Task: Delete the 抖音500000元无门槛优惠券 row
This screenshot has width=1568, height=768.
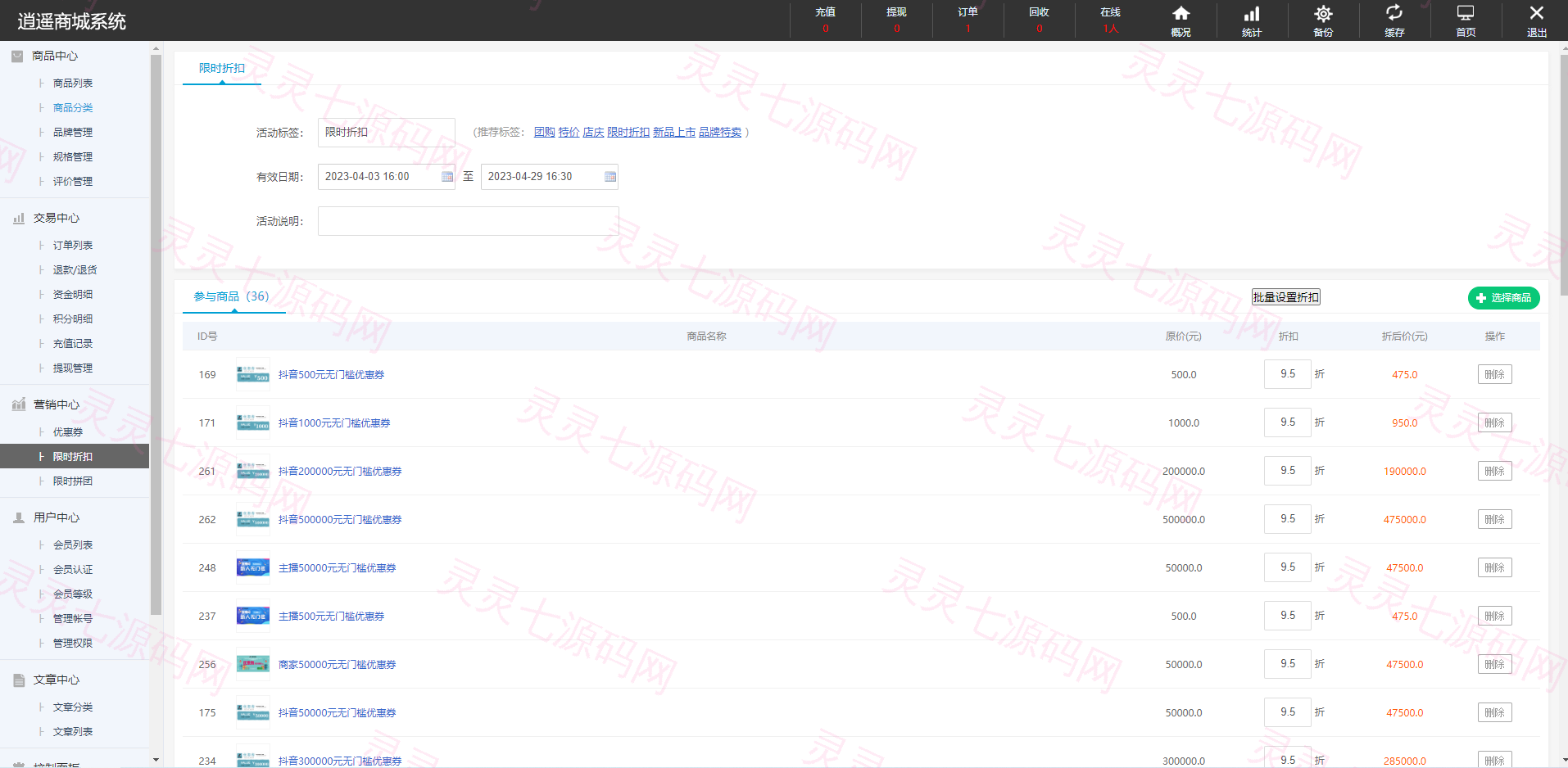Action: coord(1495,519)
